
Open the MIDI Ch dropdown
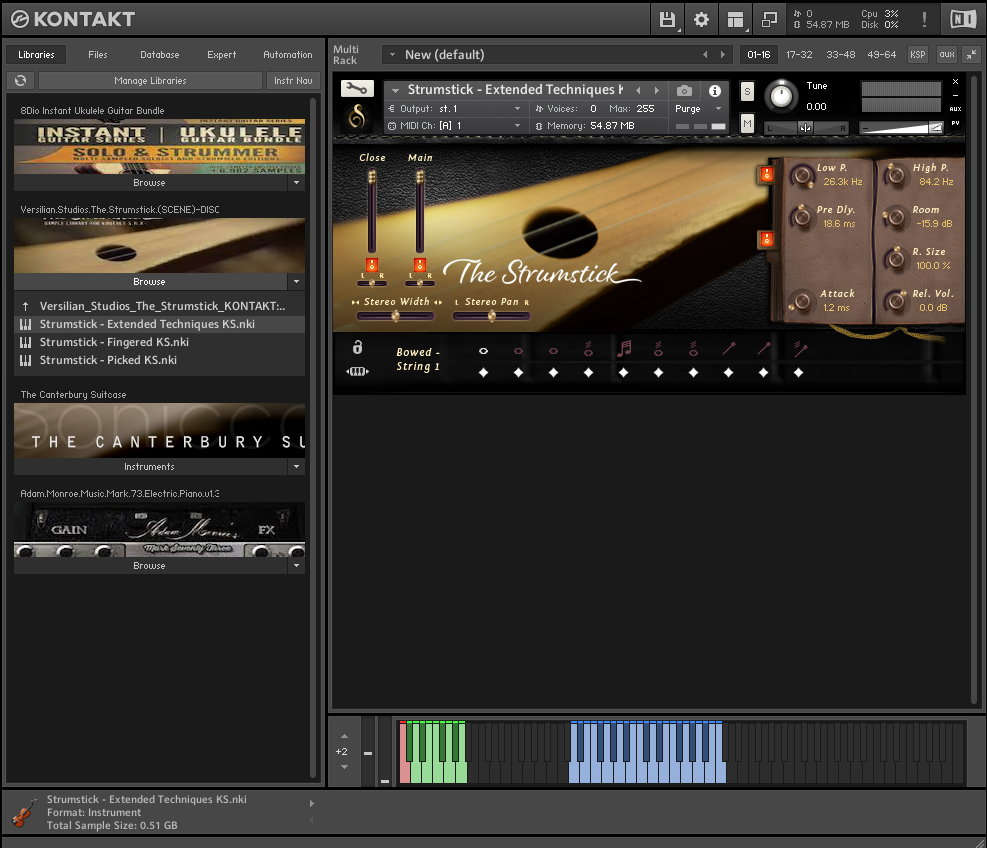pyautogui.click(x=455, y=126)
